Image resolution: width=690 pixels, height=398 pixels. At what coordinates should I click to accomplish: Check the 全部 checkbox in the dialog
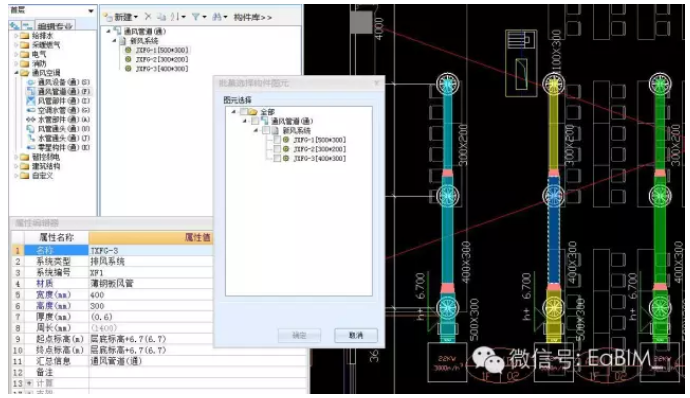tap(243, 112)
